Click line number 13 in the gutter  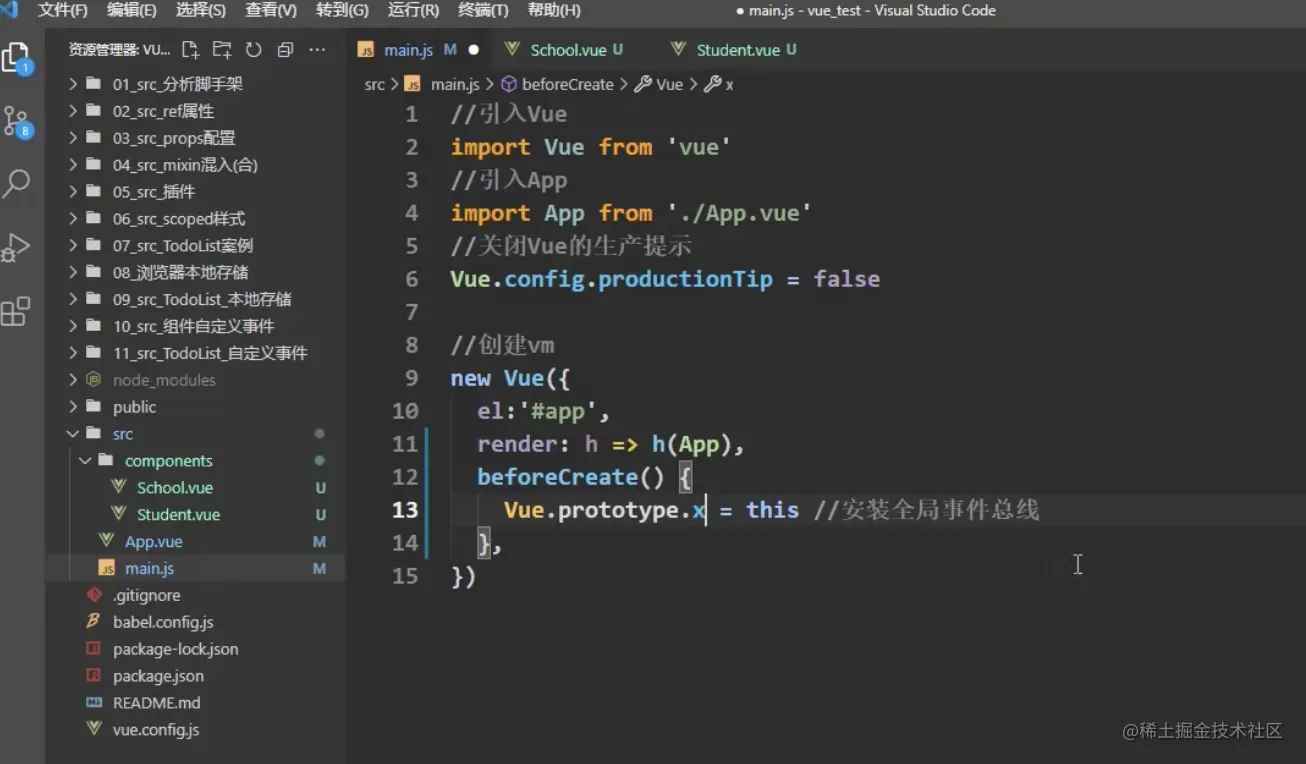pos(405,510)
